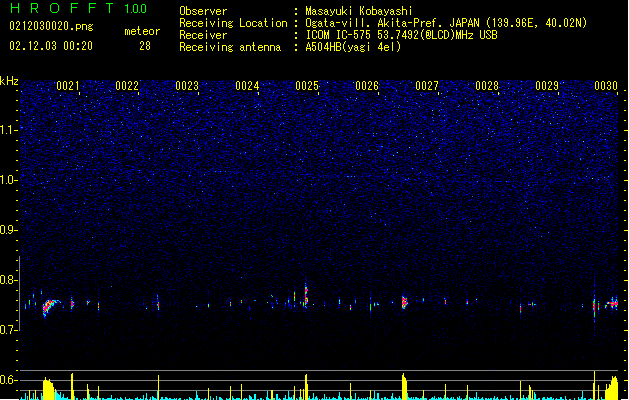Viewport: 629px width, 400px height.
Task: Click the bright meteor echo before 0027
Action: [x=404, y=302]
